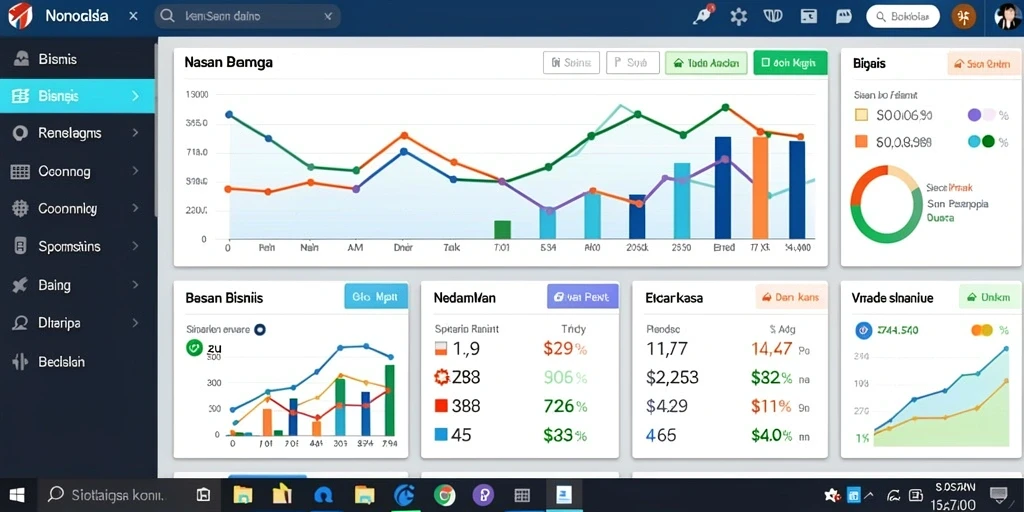Toggle the green check under Sinarien envare
Image resolution: width=1024 pixels, height=512 pixels.
click(x=195, y=348)
